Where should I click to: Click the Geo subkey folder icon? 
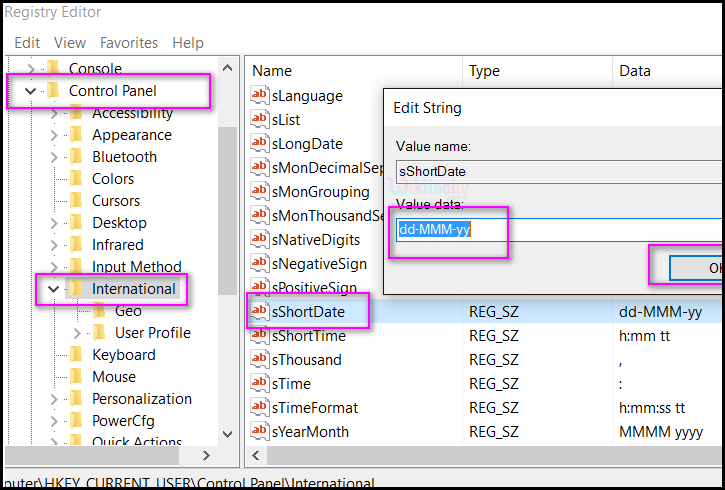point(99,311)
